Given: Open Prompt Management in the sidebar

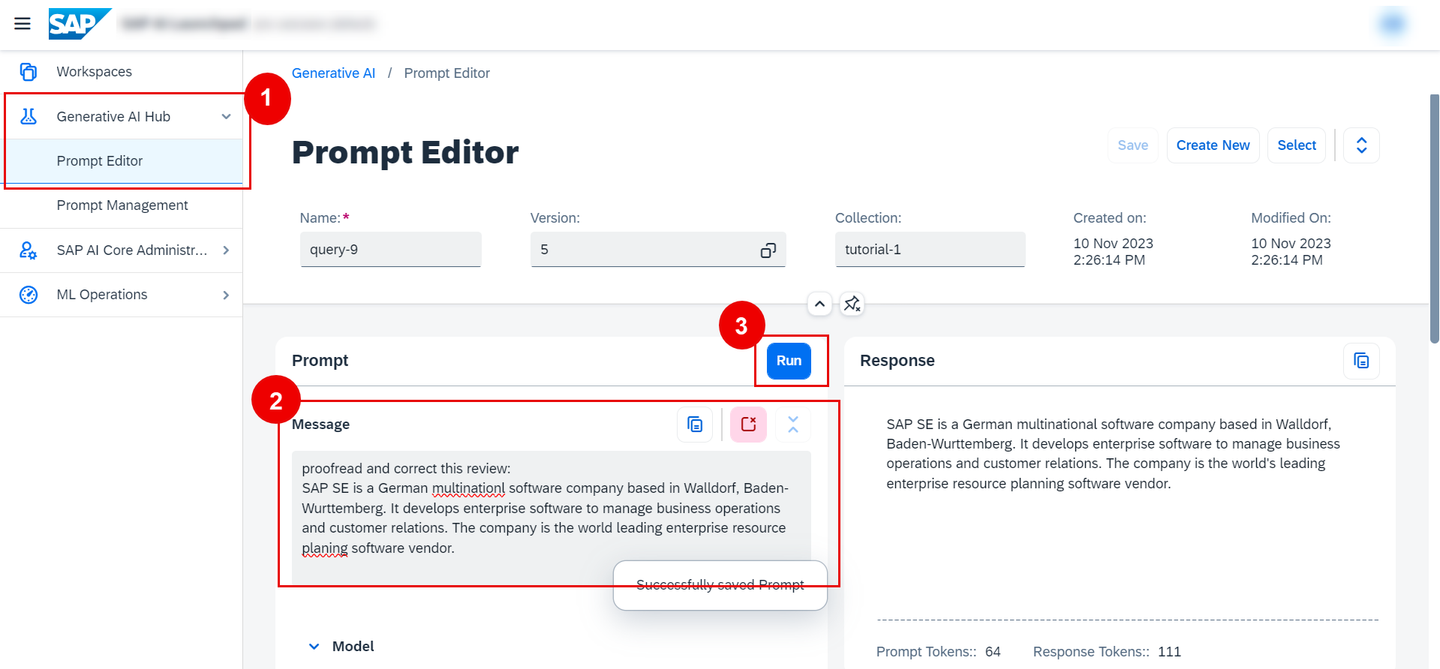Looking at the screenshot, I should [121, 205].
